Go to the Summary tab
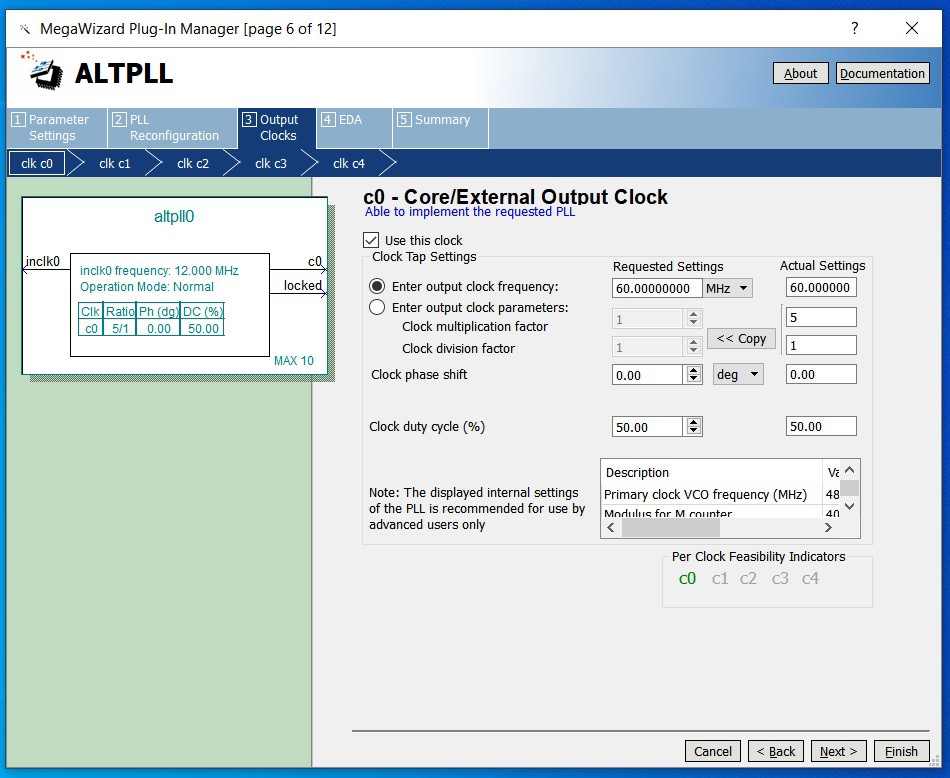 440,128
